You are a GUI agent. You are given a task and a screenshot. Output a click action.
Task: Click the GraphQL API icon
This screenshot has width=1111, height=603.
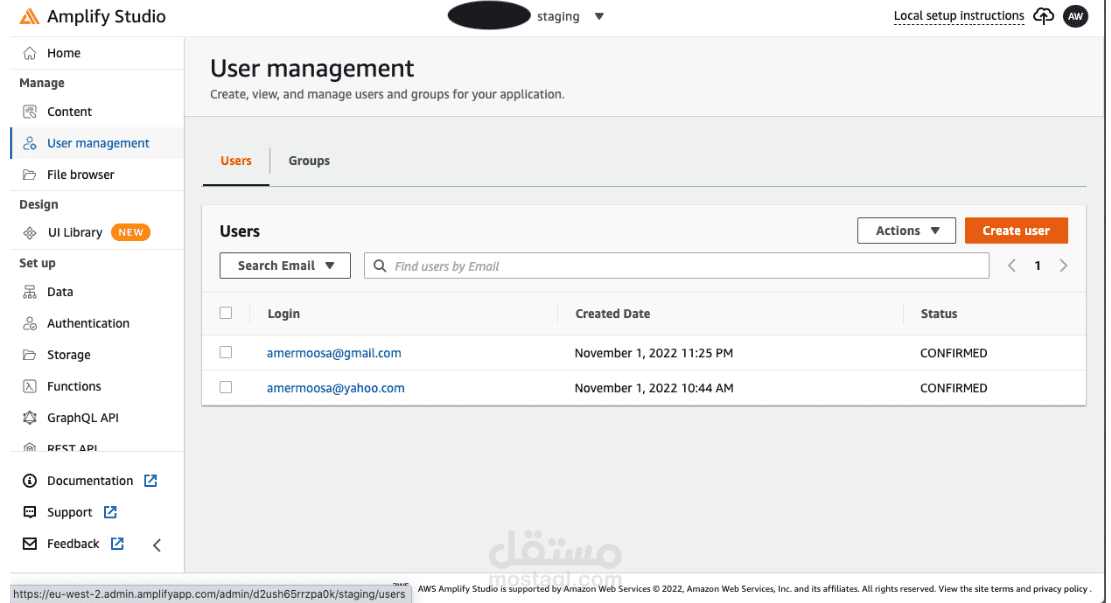point(30,418)
